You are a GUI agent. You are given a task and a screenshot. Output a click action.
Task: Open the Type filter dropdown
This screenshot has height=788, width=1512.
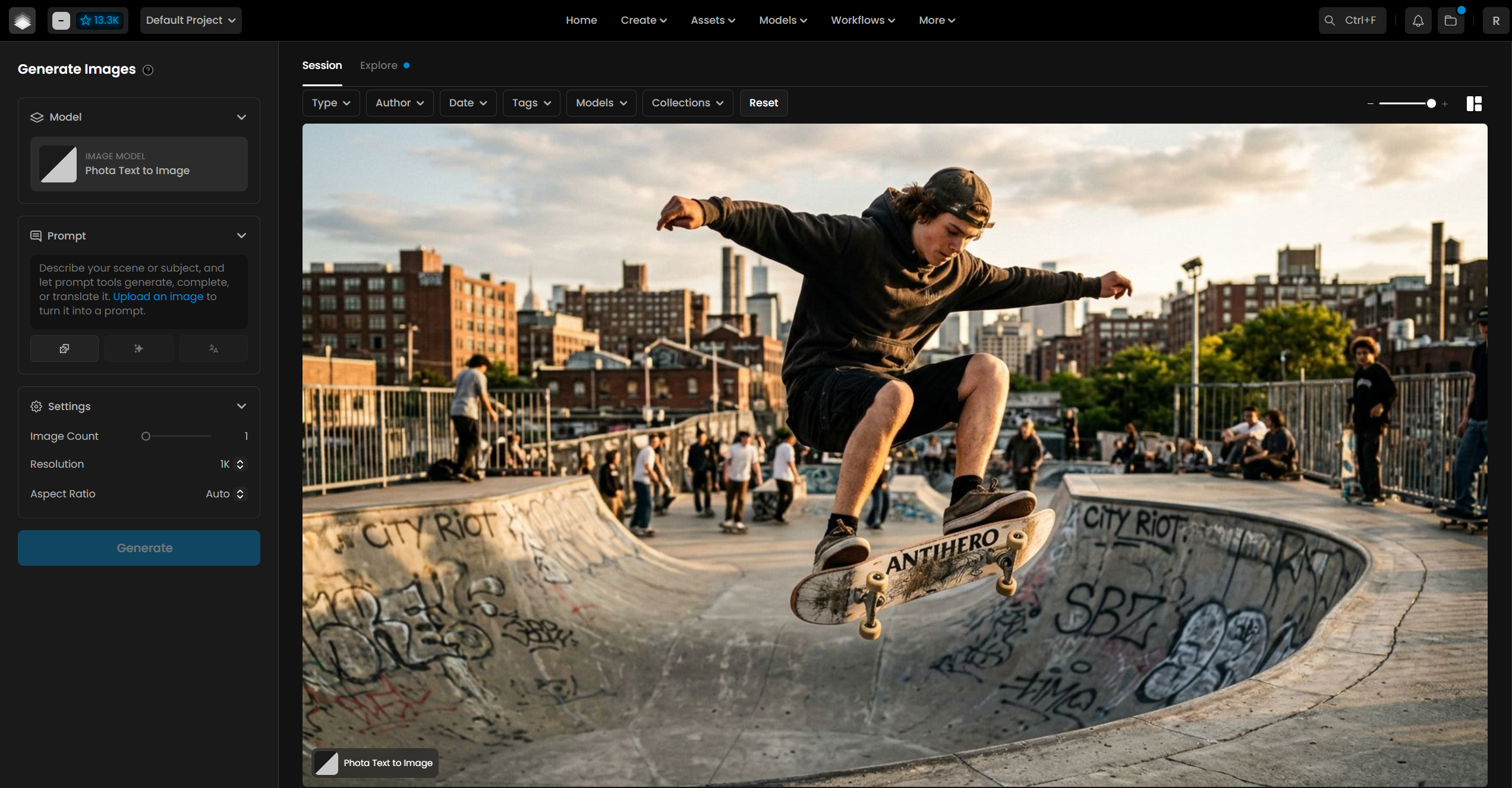click(x=331, y=103)
